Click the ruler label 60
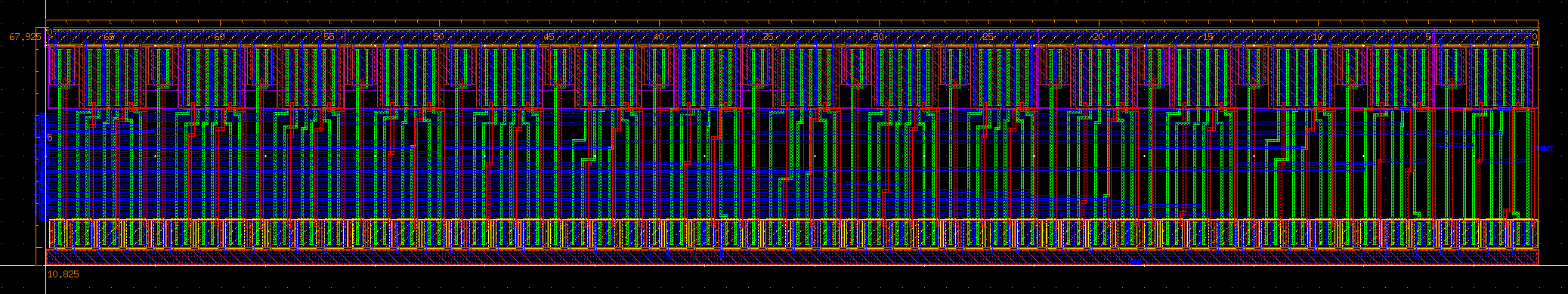1568x294 pixels. coord(219,37)
